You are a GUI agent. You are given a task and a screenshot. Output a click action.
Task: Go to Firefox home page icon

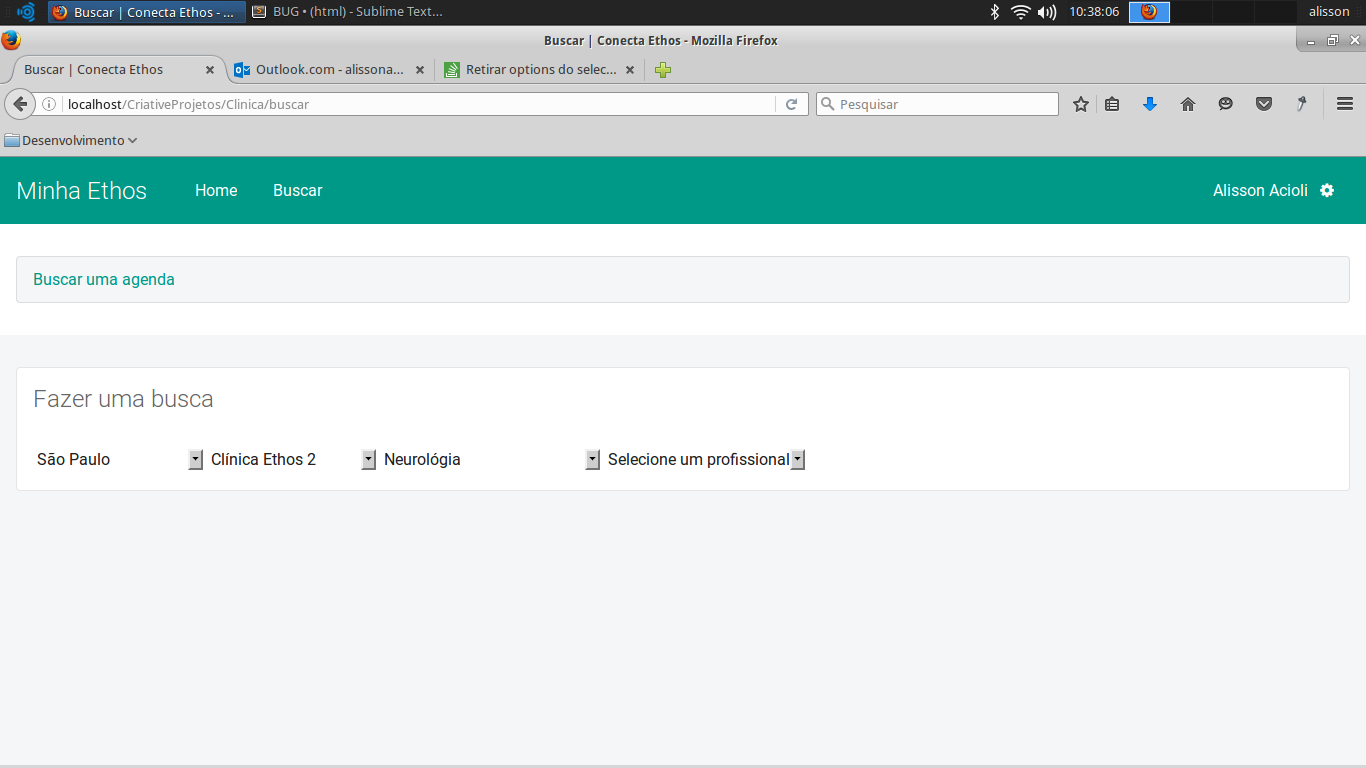1188,104
